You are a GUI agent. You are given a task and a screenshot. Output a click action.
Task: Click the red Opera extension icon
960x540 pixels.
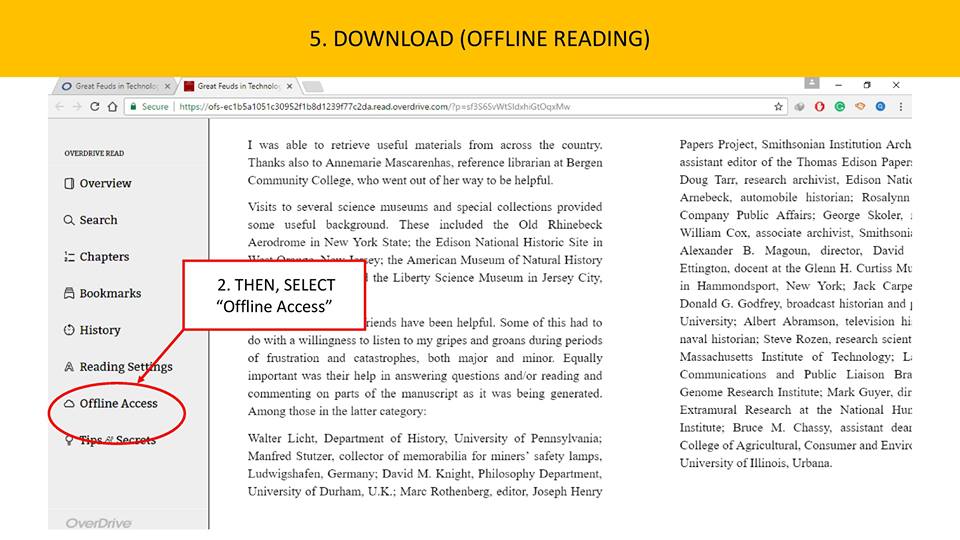(x=819, y=107)
